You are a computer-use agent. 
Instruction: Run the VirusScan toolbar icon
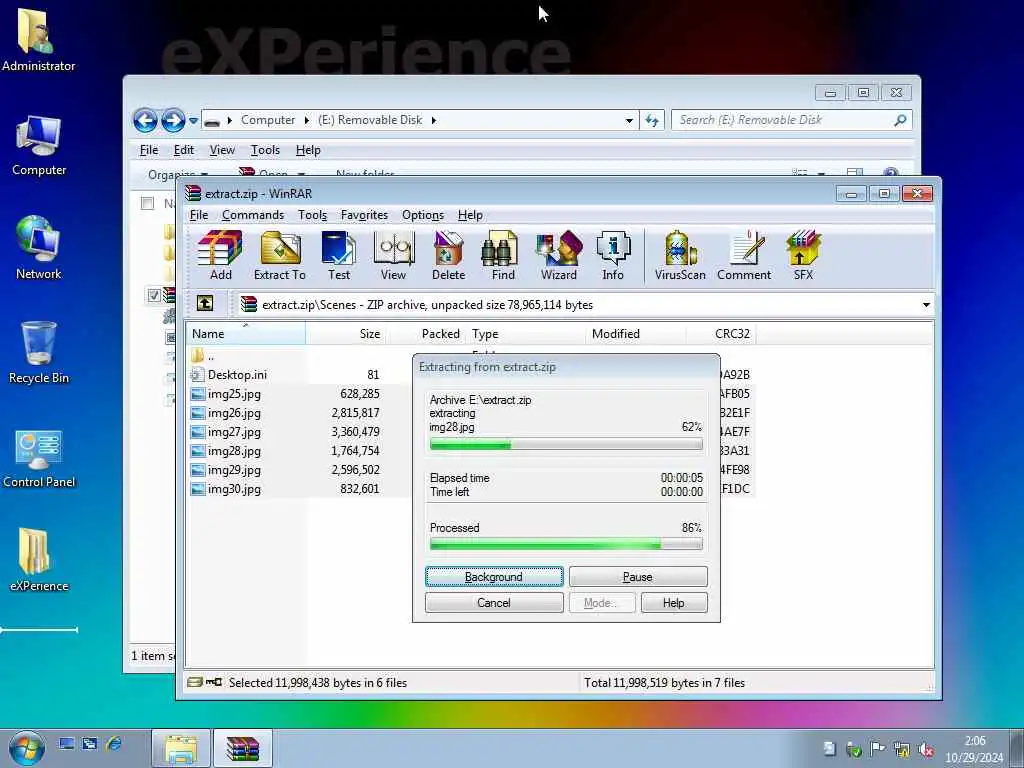click(680, 255)
